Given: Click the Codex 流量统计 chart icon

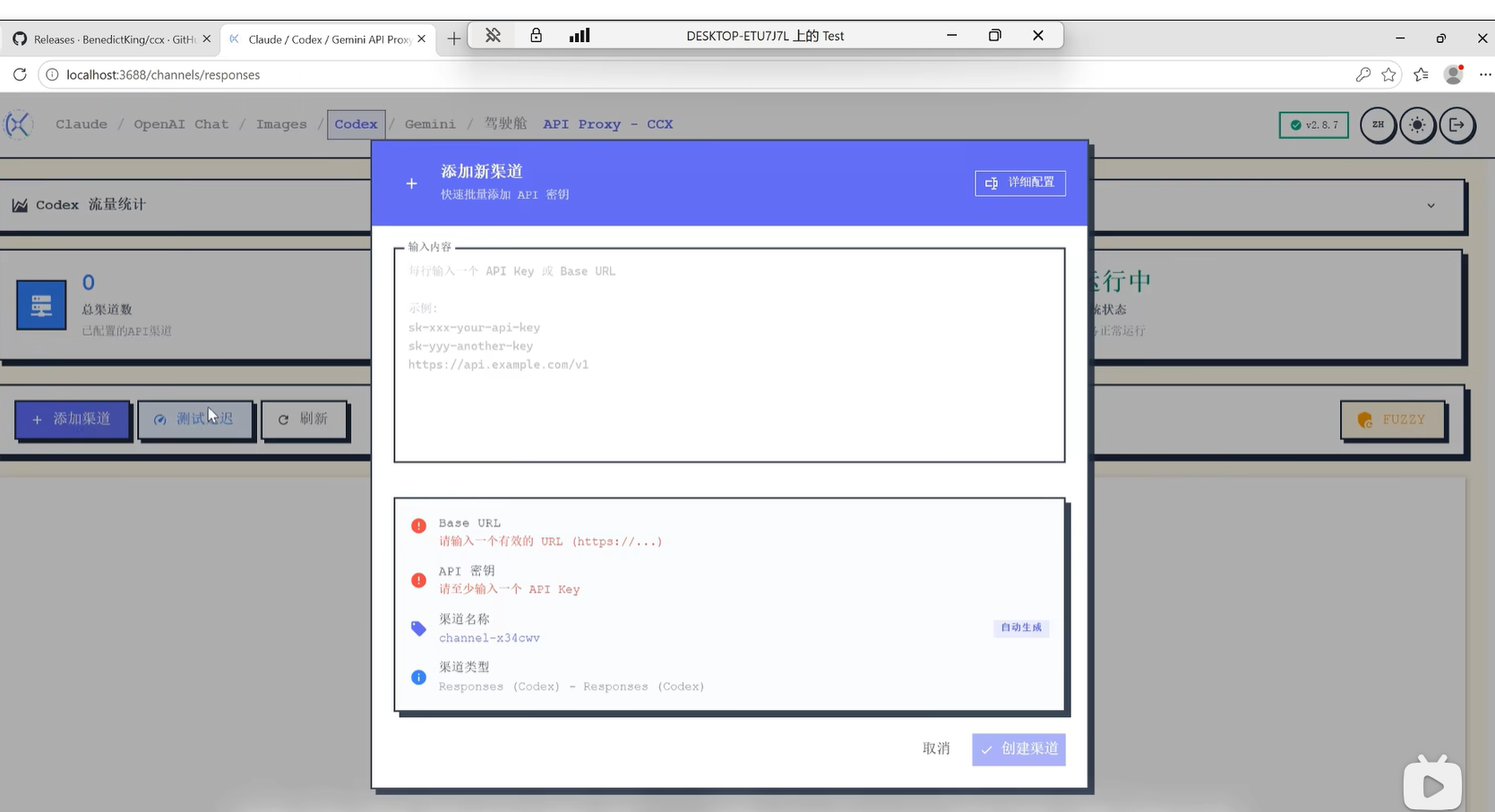Looking at the screenshot, I should tap(20, 205).
